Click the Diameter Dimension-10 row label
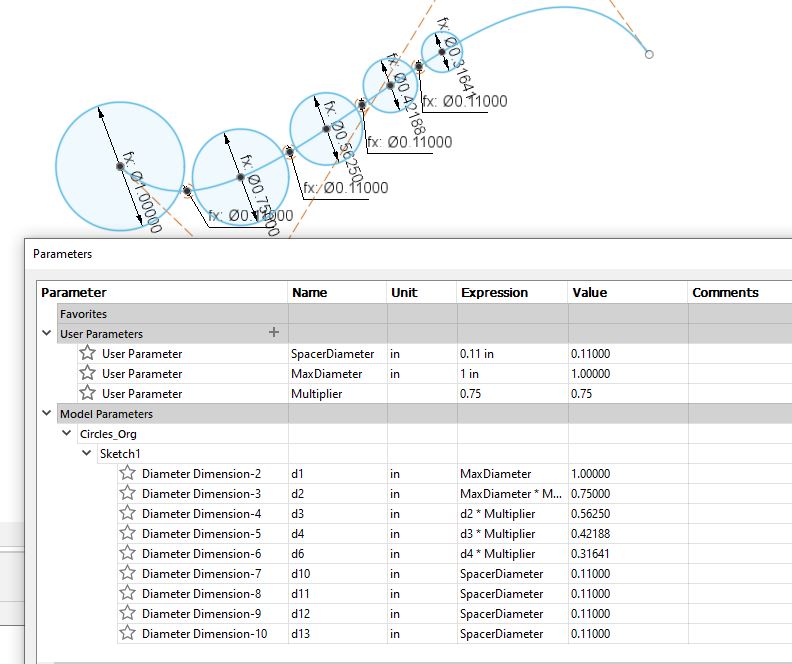 [x=205, y=634]
